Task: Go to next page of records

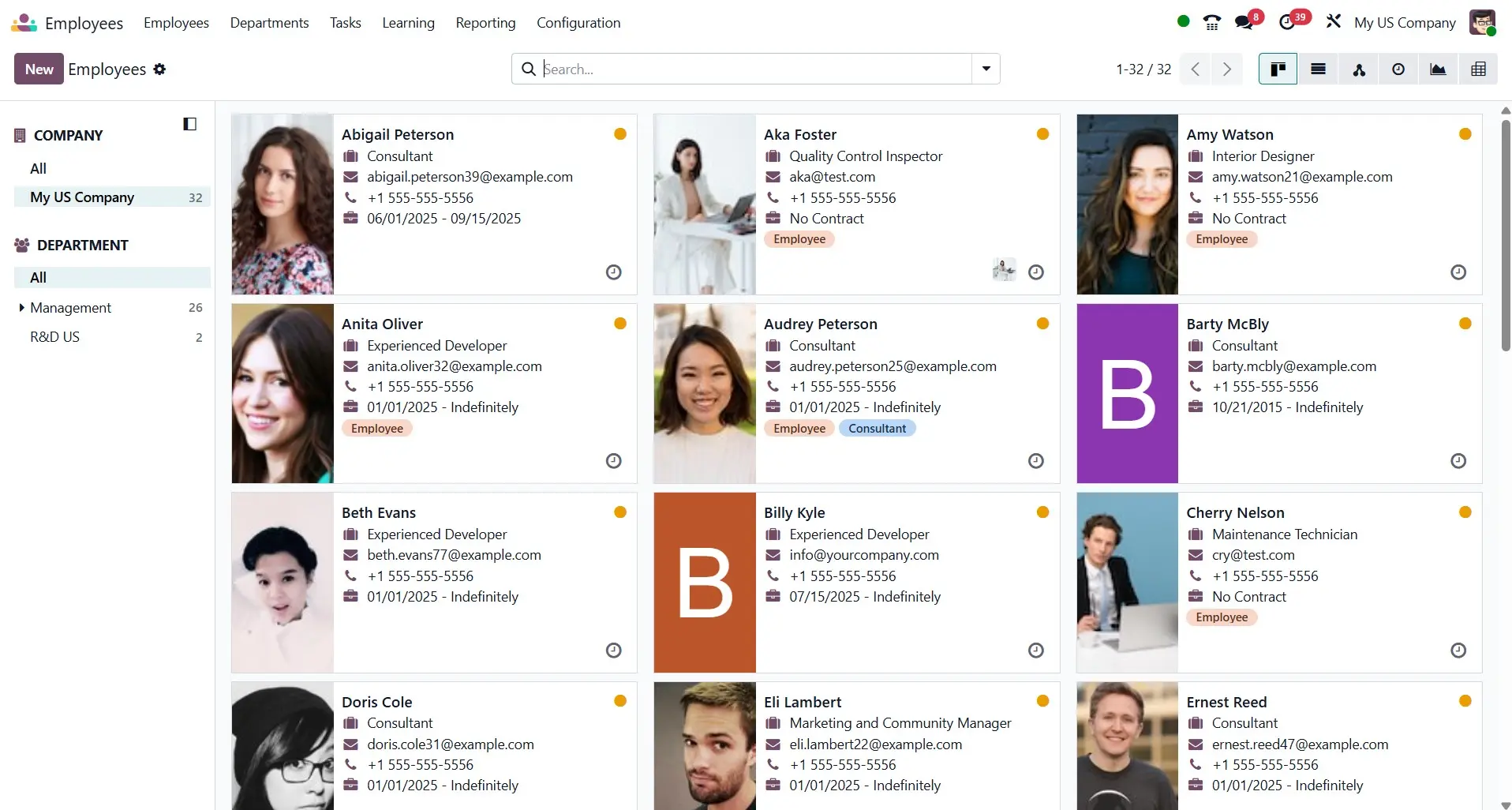Action: click(1226, 69)
